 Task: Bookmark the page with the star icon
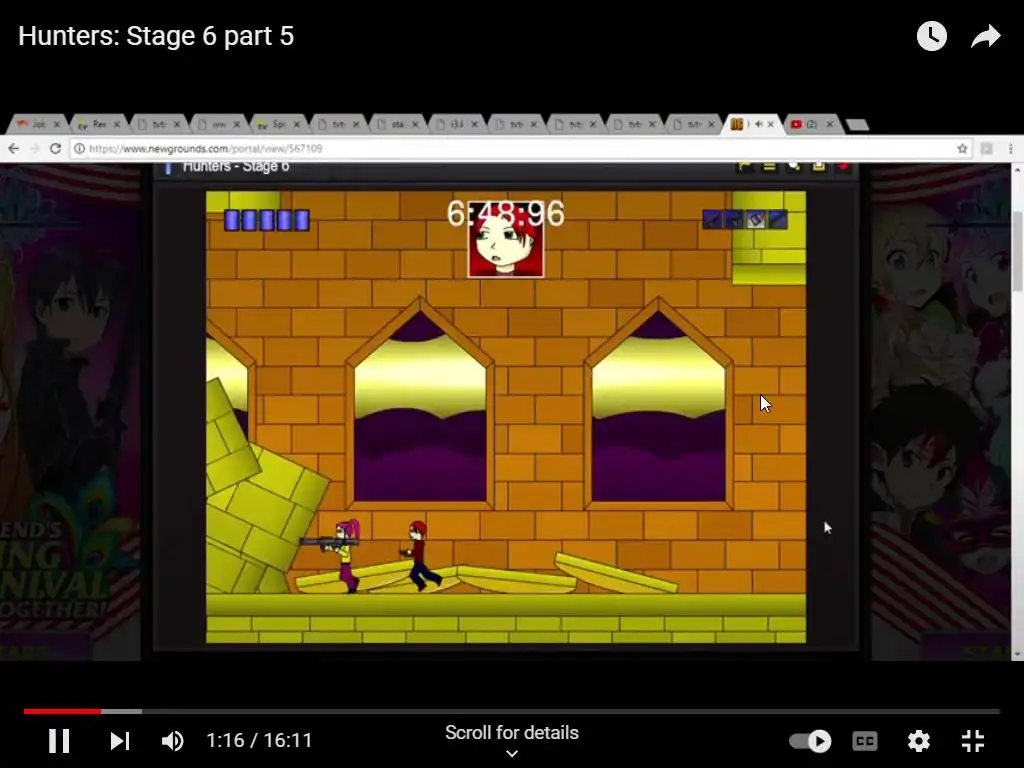pyautogui.click(x=962, y=149)
